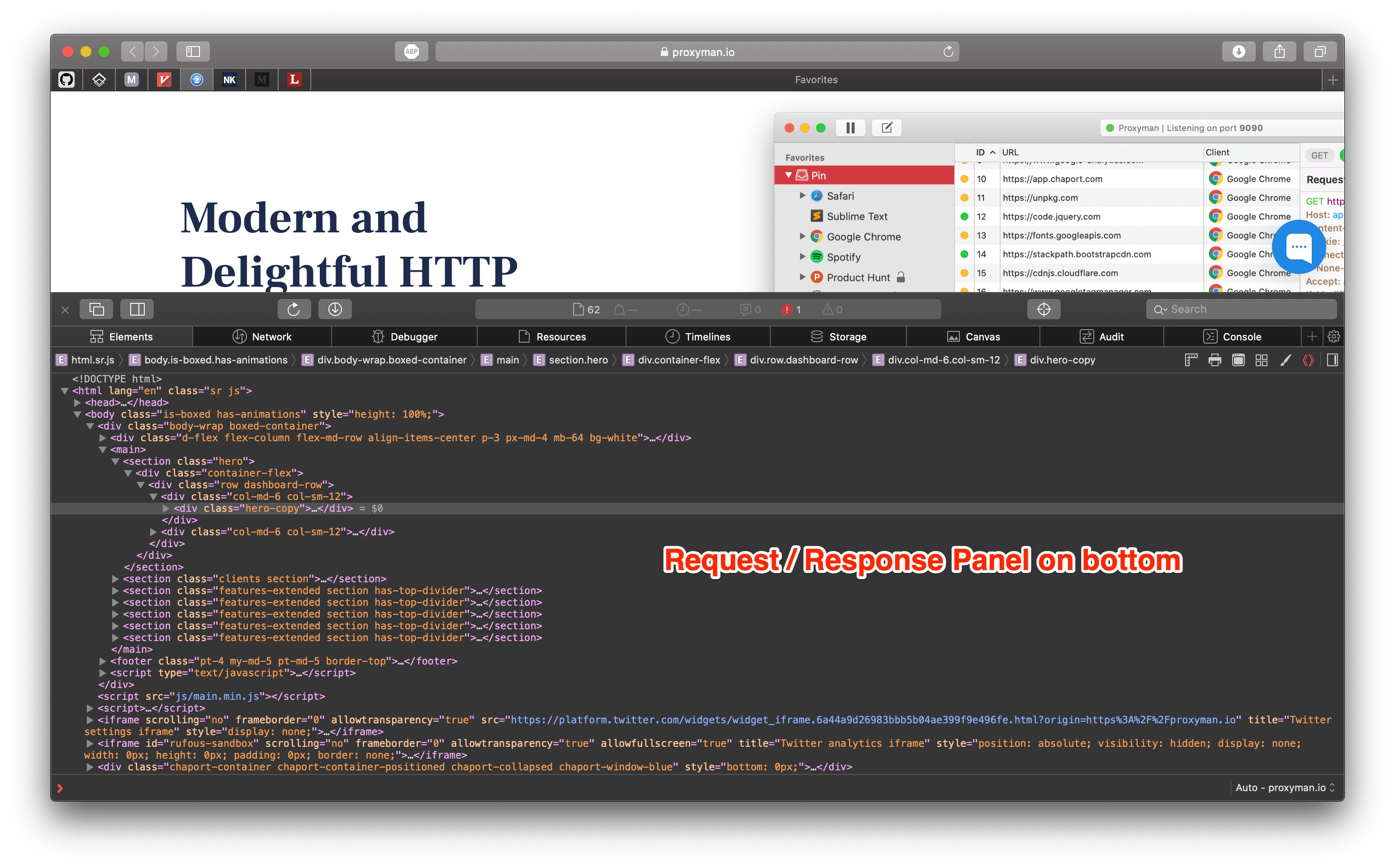Click div.container-flex breadcrumb item
1395x868 pixels.
(x=678, y=360)
